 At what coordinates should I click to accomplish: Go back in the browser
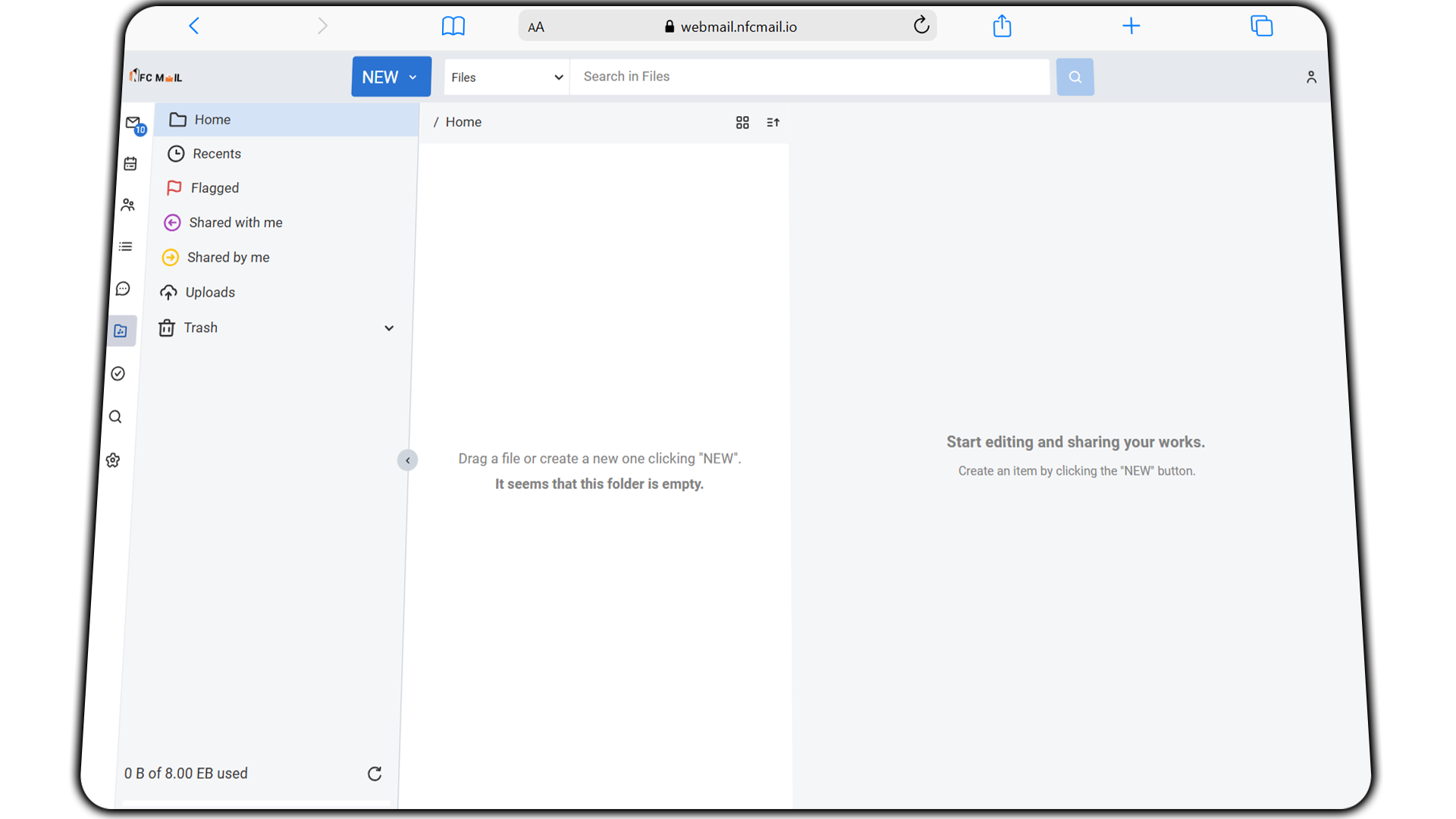[194, 26]
